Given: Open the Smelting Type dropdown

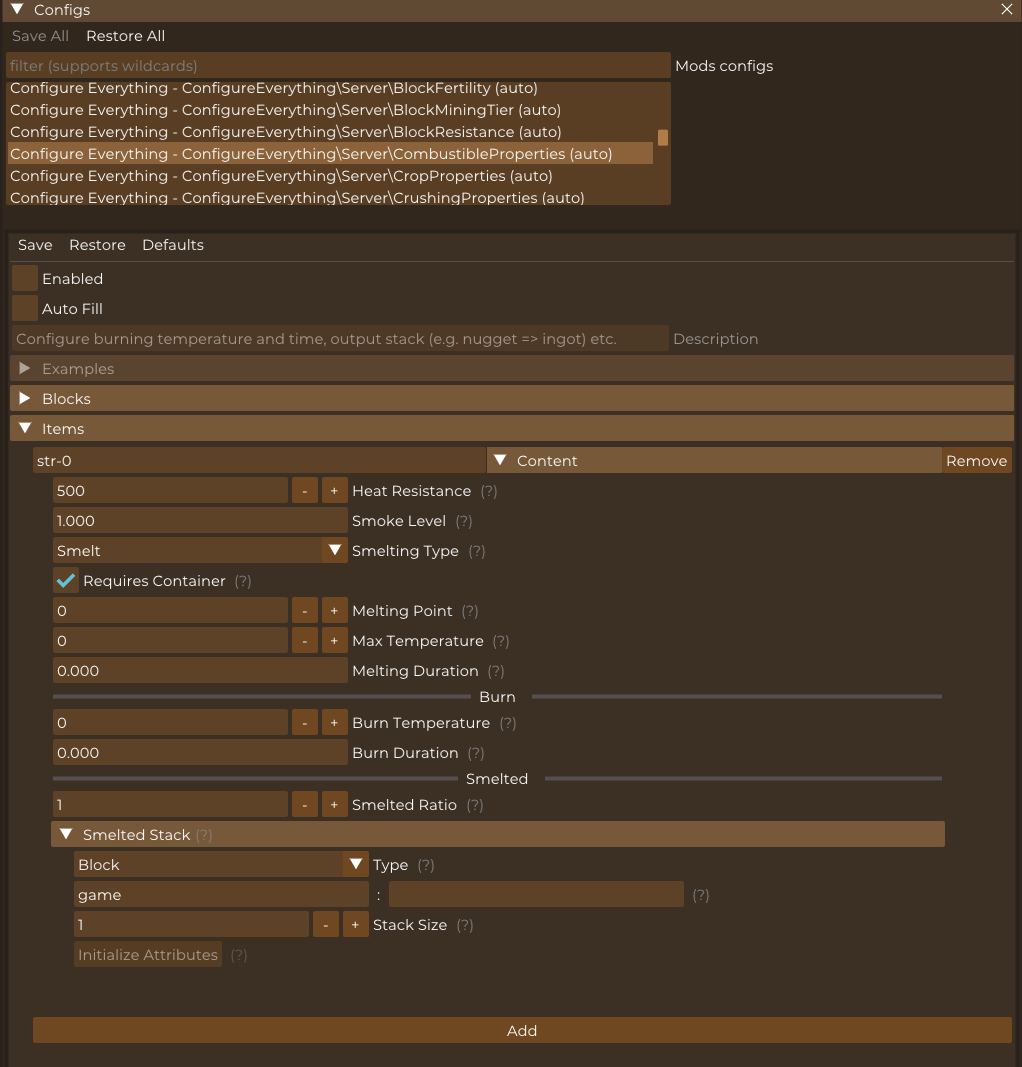Looking at the screenshot, I should (x=200, y=551).
